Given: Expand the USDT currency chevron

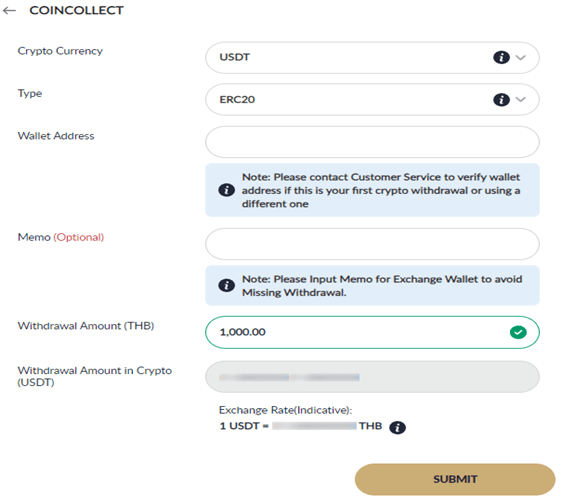Looking at the screenshot, I should coord(520,57).
